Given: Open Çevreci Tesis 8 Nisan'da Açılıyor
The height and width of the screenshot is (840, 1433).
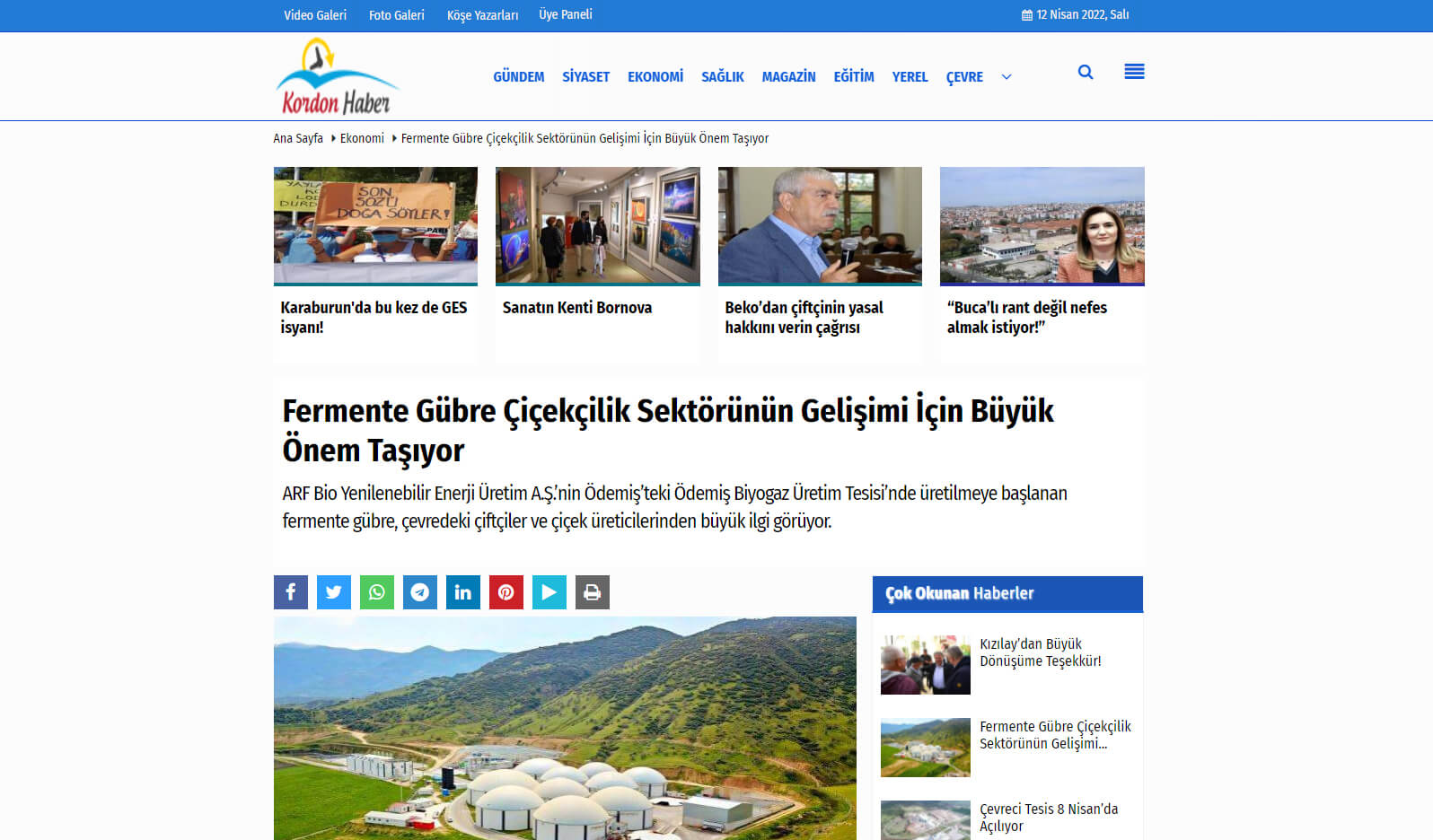Looking at the screenshot, I should point(1049,818).
